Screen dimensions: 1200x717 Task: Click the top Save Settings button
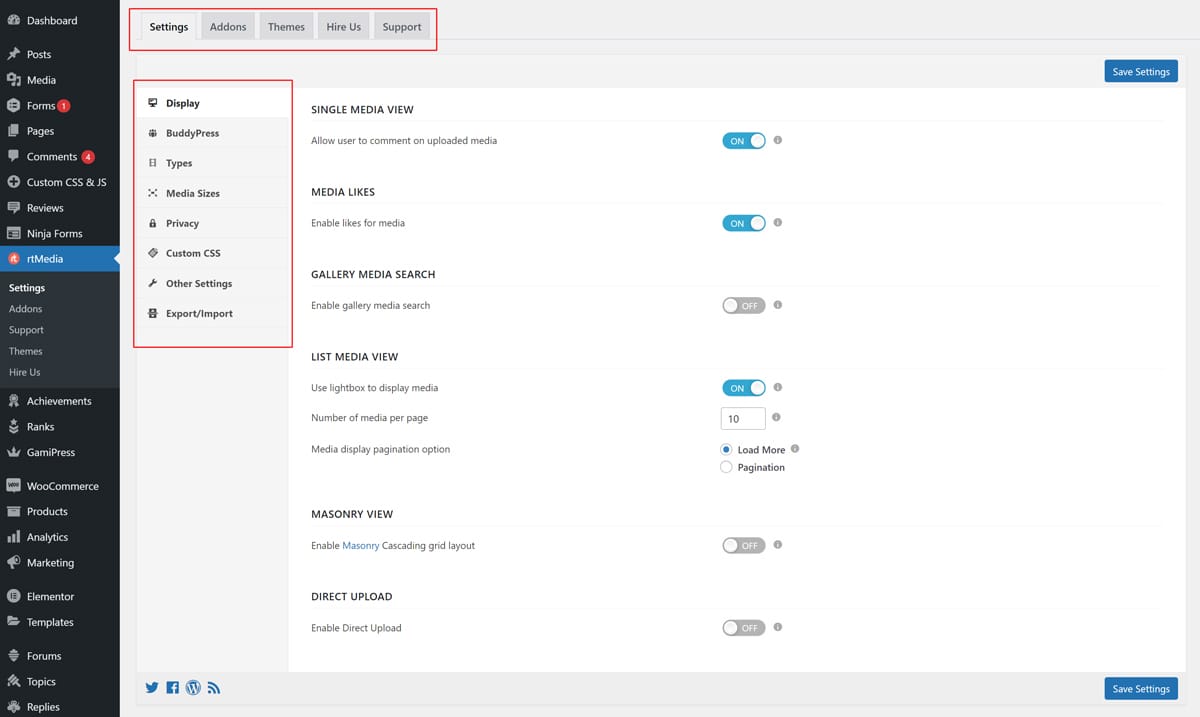[1141, 72]
